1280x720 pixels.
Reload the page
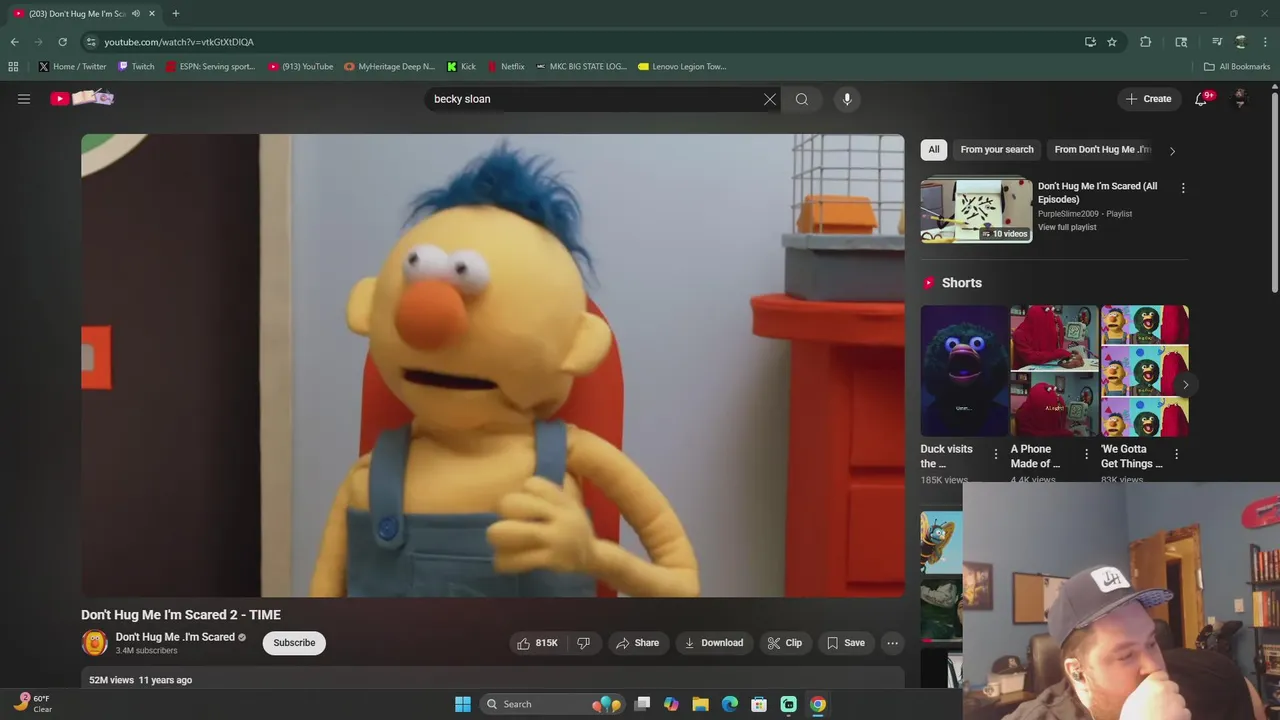62,42
